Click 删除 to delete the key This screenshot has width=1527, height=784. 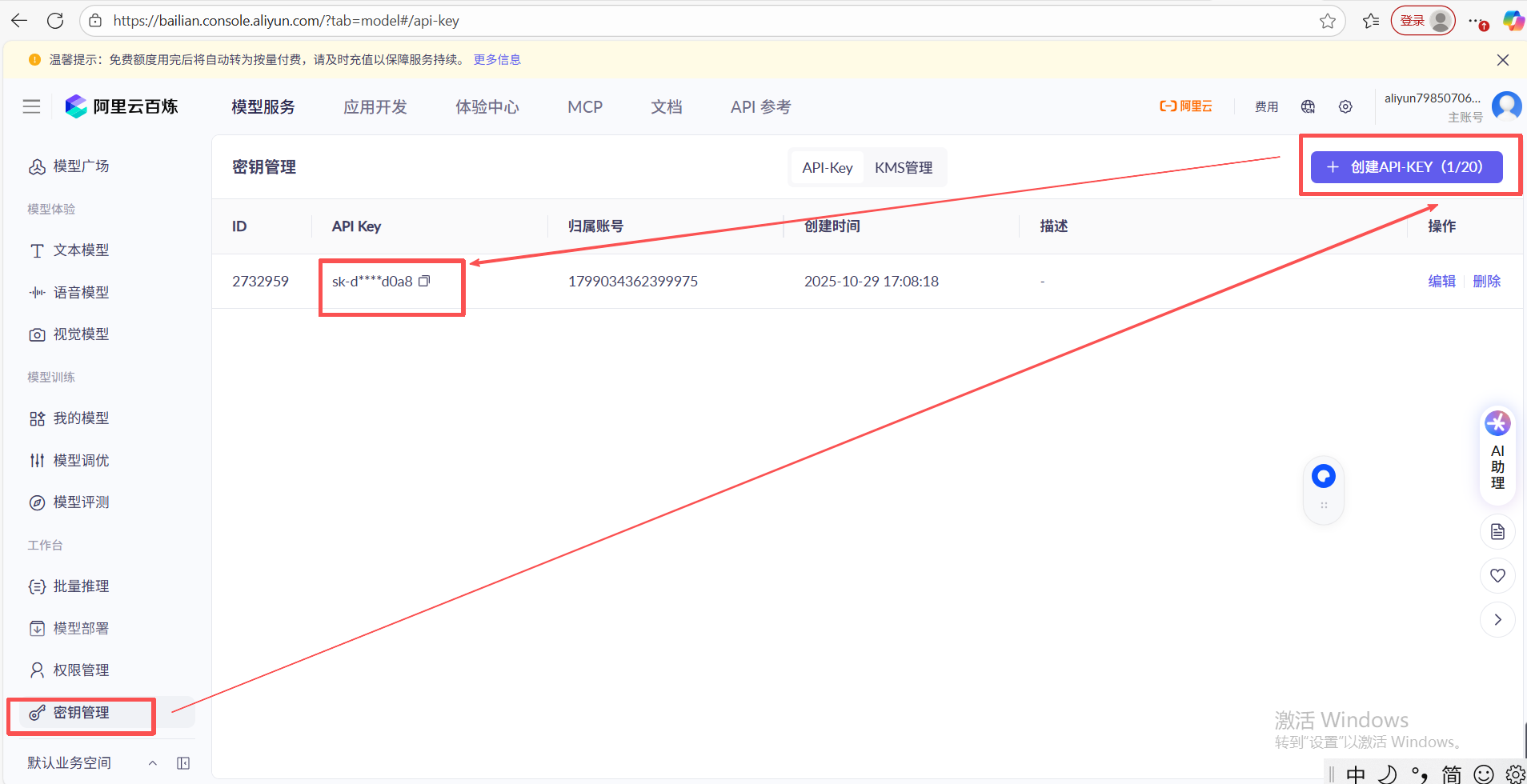click(1486, 281)
